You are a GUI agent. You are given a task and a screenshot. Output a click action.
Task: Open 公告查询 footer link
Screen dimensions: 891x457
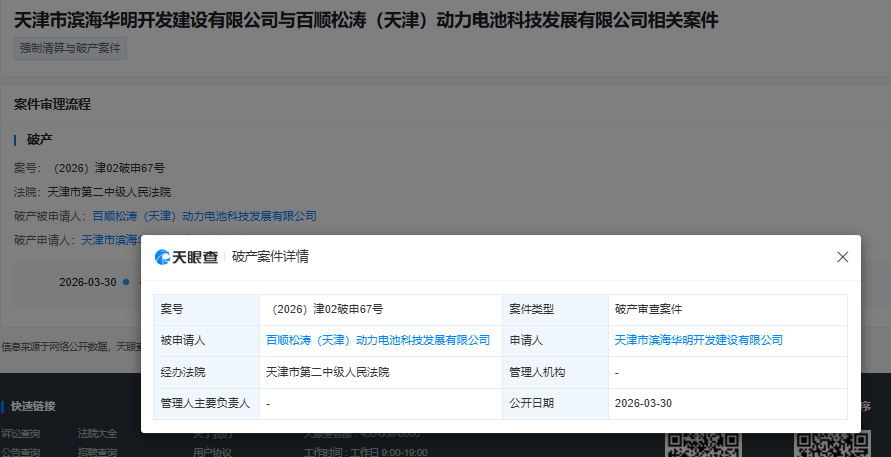[x=20, y=452]
